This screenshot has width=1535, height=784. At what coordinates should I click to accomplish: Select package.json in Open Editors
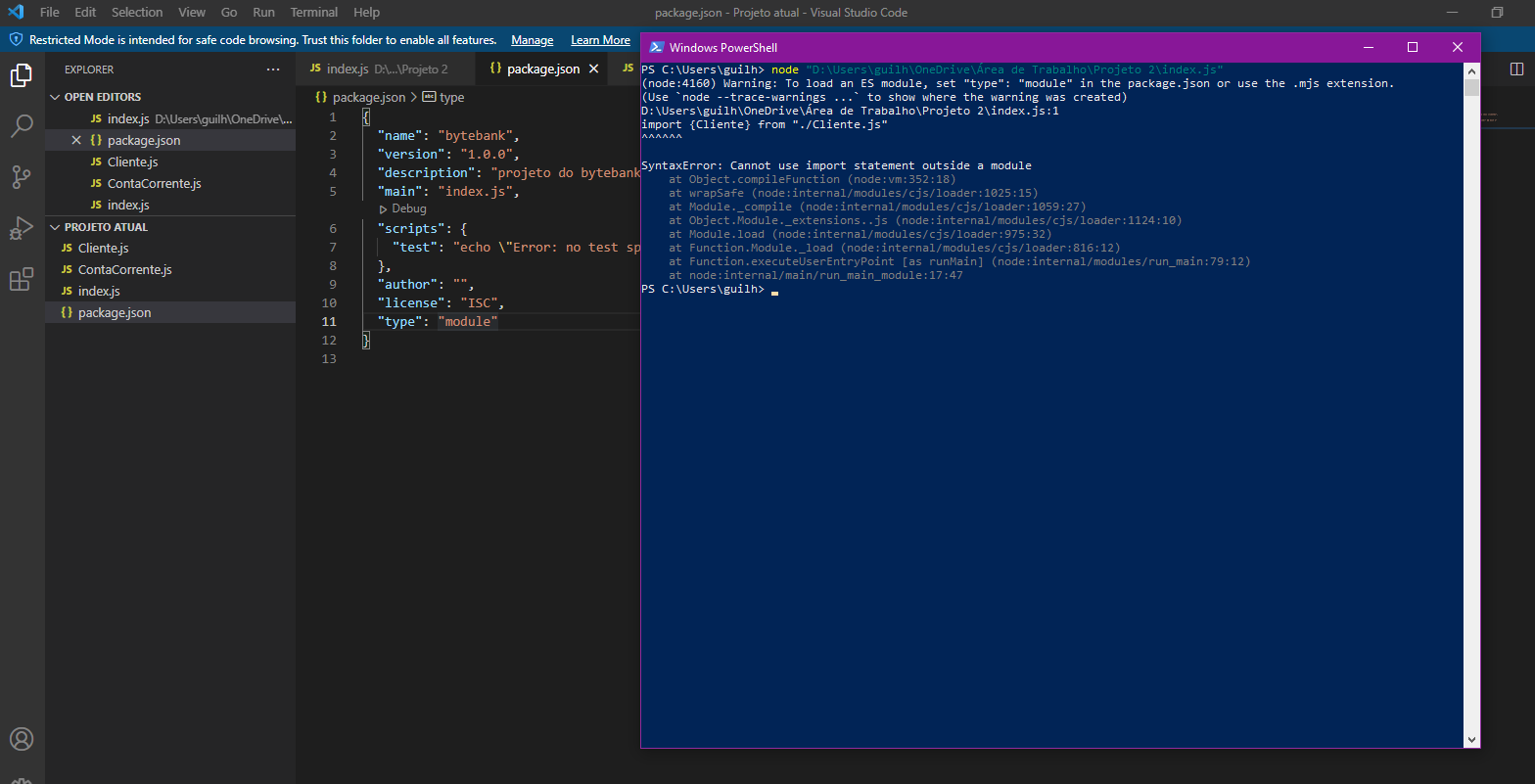170,140
